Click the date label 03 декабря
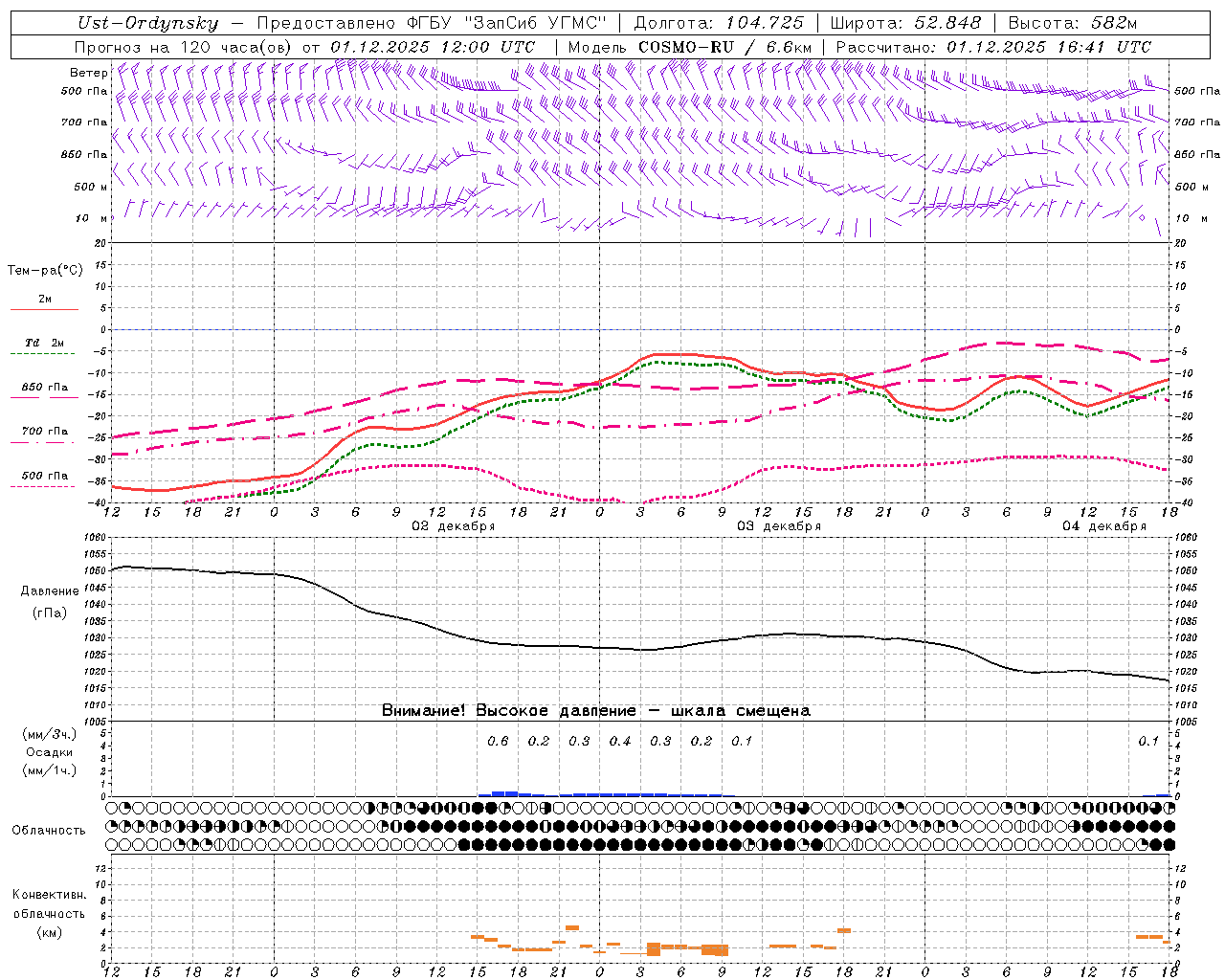1225x980 pixels. click(x=778, y=526)
